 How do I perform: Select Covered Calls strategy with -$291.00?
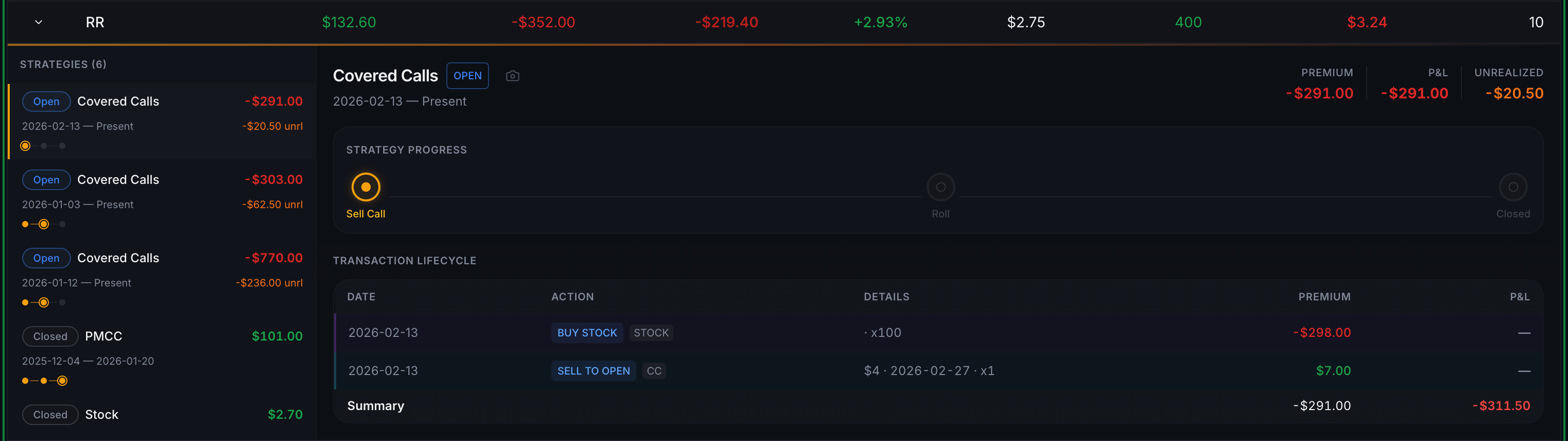pyautogui.click(x=163, y=122)
